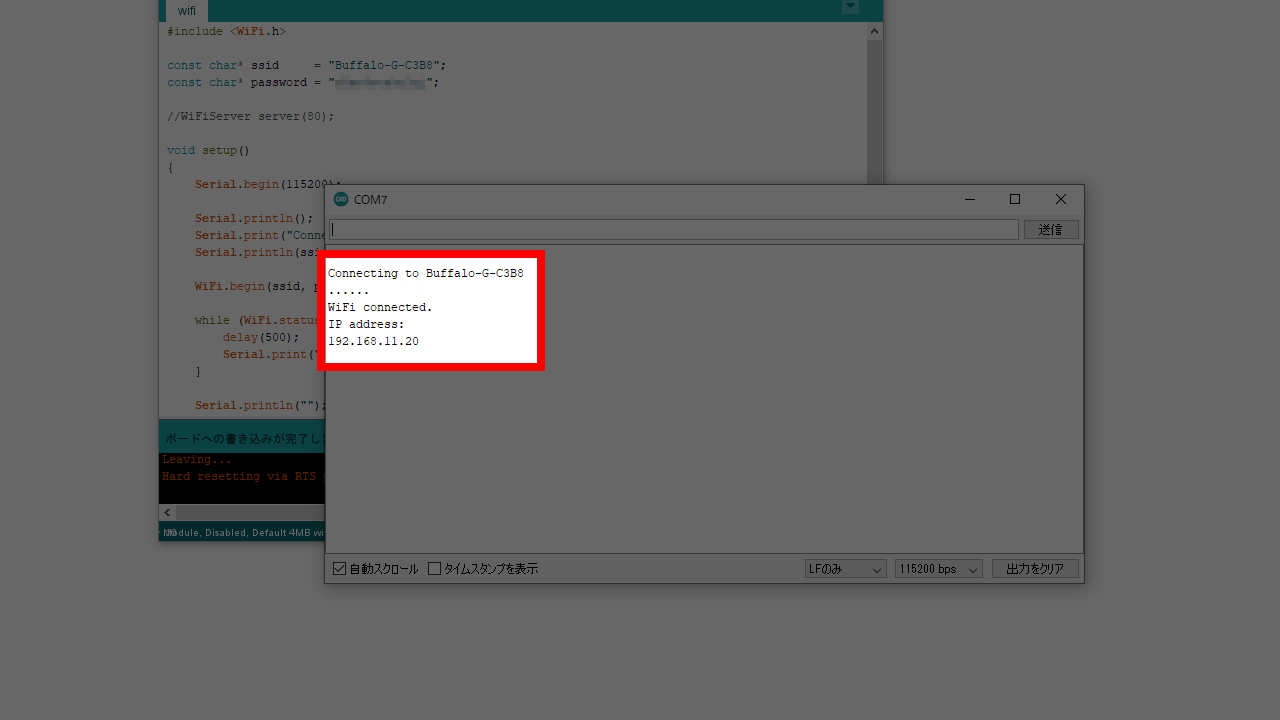Maximize the COM7 serial monitor window

point(1015,199)
